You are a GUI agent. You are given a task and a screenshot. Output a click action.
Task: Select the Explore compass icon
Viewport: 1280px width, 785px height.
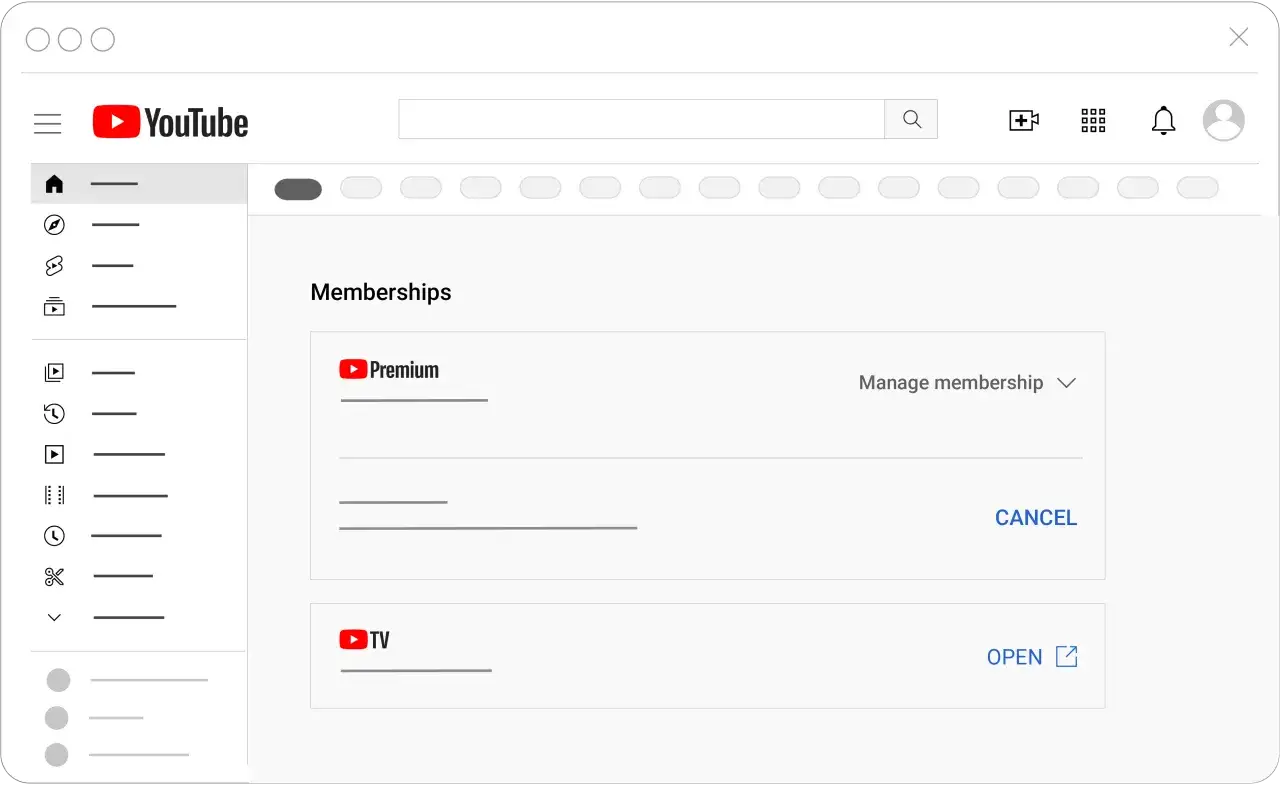(54, 224)
